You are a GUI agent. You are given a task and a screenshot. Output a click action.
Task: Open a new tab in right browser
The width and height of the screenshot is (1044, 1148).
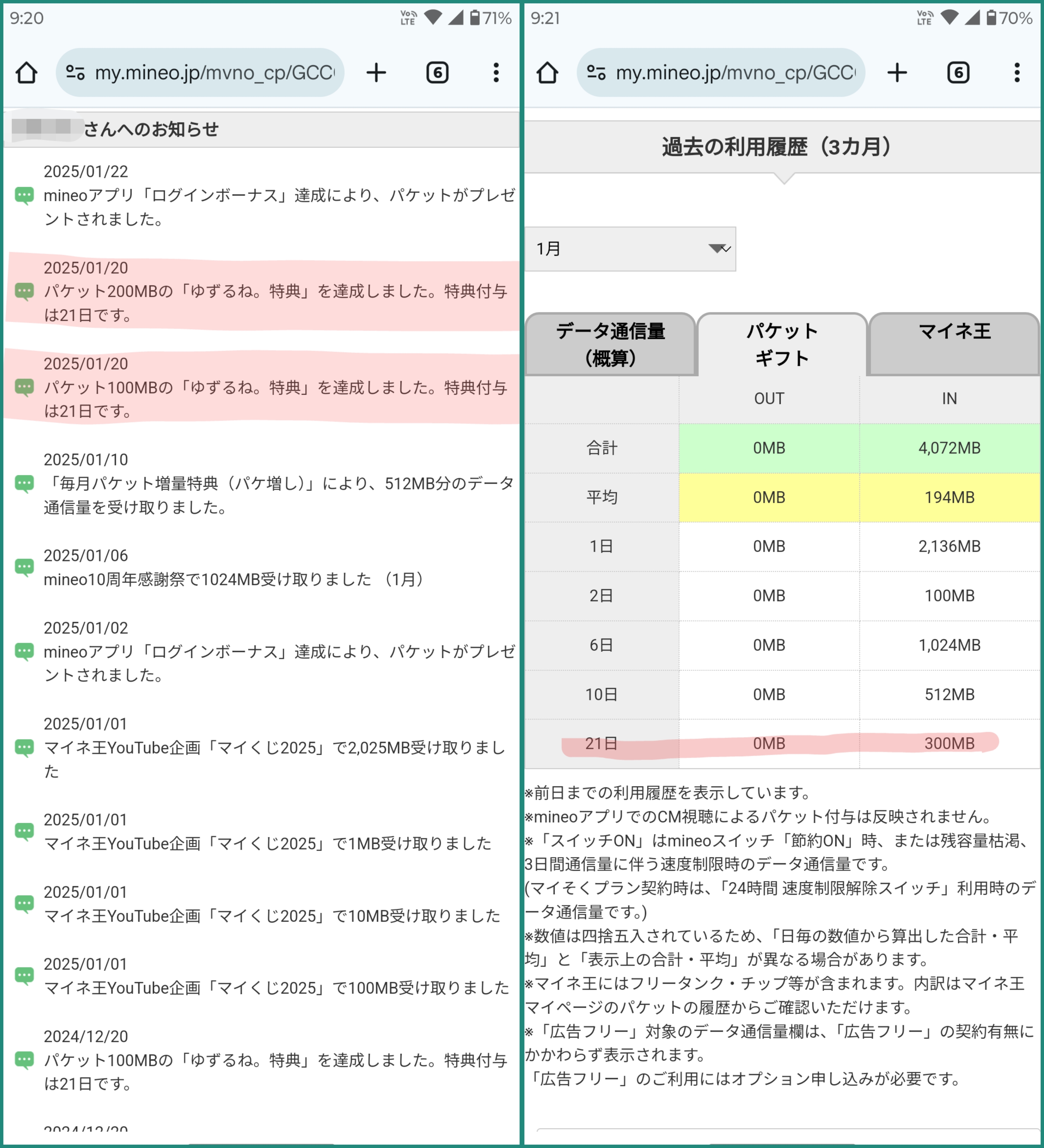click(x=897, y=73)
